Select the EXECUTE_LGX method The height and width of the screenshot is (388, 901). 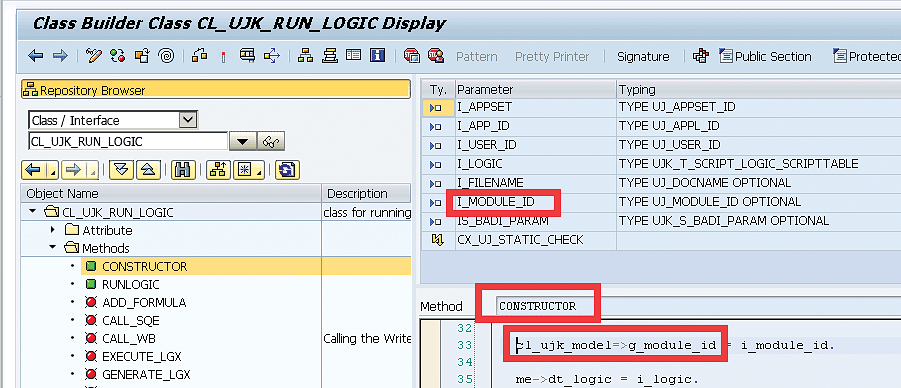141,356
